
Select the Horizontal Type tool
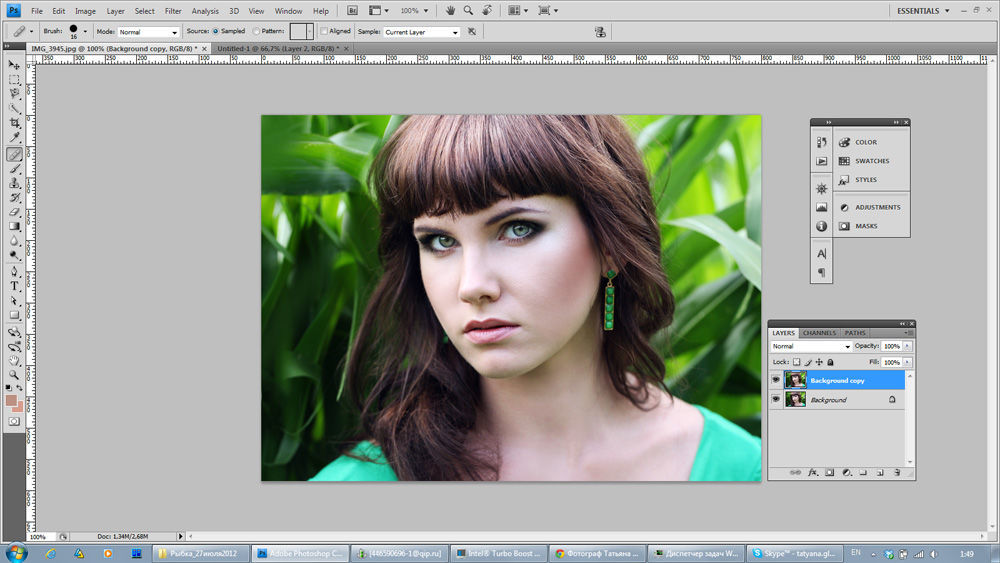(14, 286)
